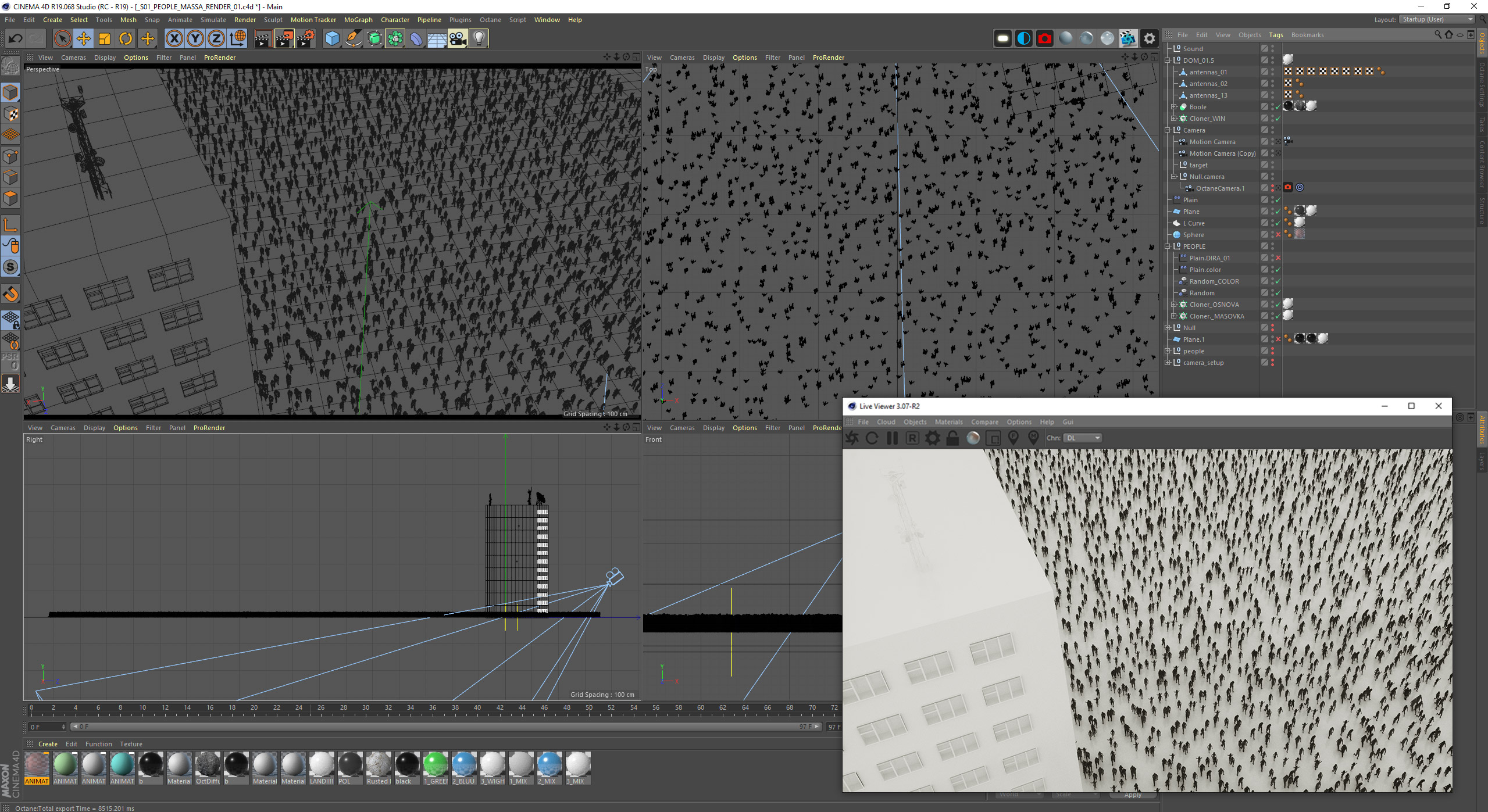Activate the Rotate tool
Screen dimensions: 1488x812
tap(126, 39)
